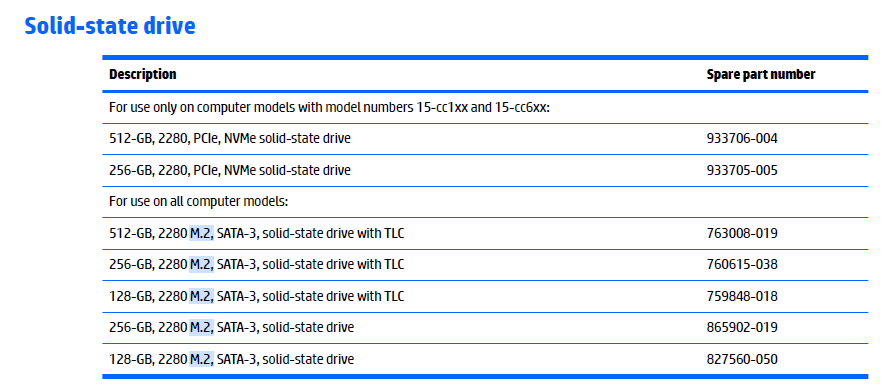Click part number 933706-004
The width and height of the screenshot is (894, 390).
tap(742, 139)
